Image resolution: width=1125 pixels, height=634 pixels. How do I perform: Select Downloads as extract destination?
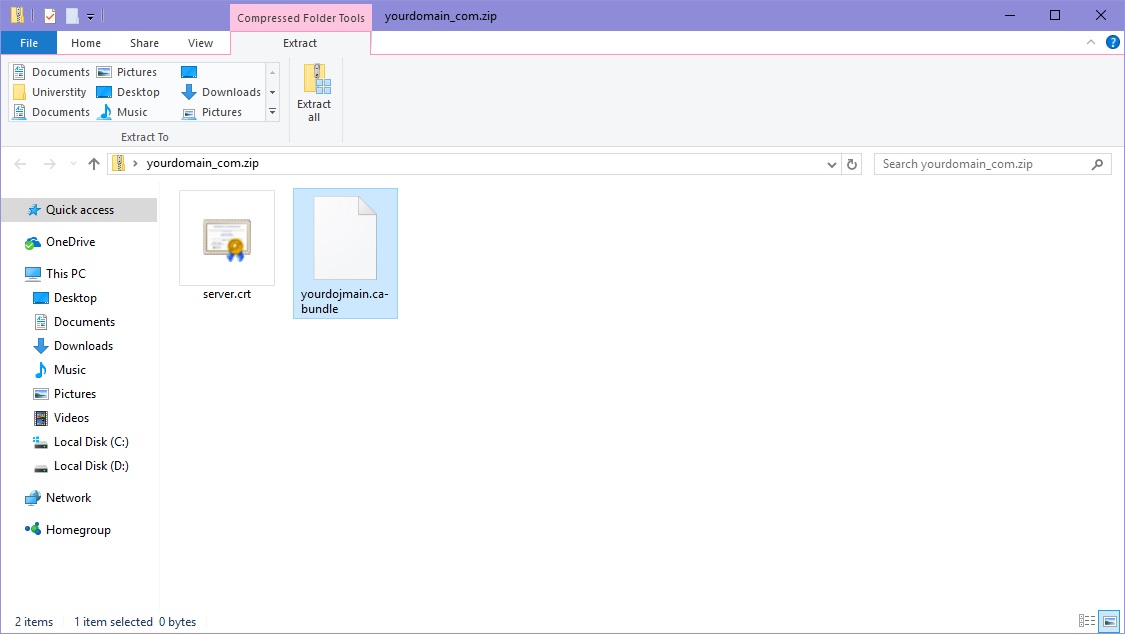[221, 92]
